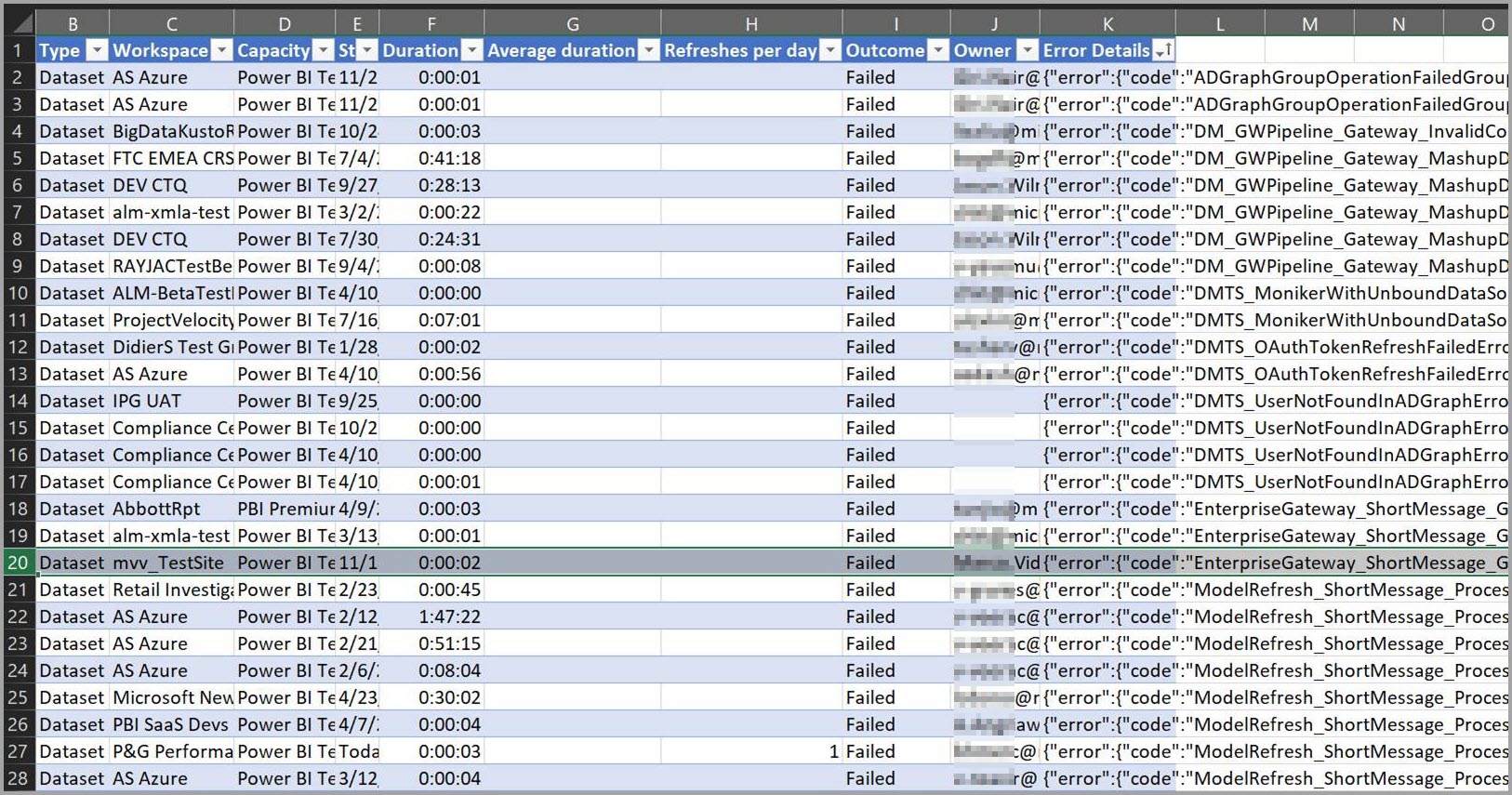Select the 0:41:18 duration cell
Viewport: 1512px width, 795px height.
pyautogui.click(x=431, y=158)
